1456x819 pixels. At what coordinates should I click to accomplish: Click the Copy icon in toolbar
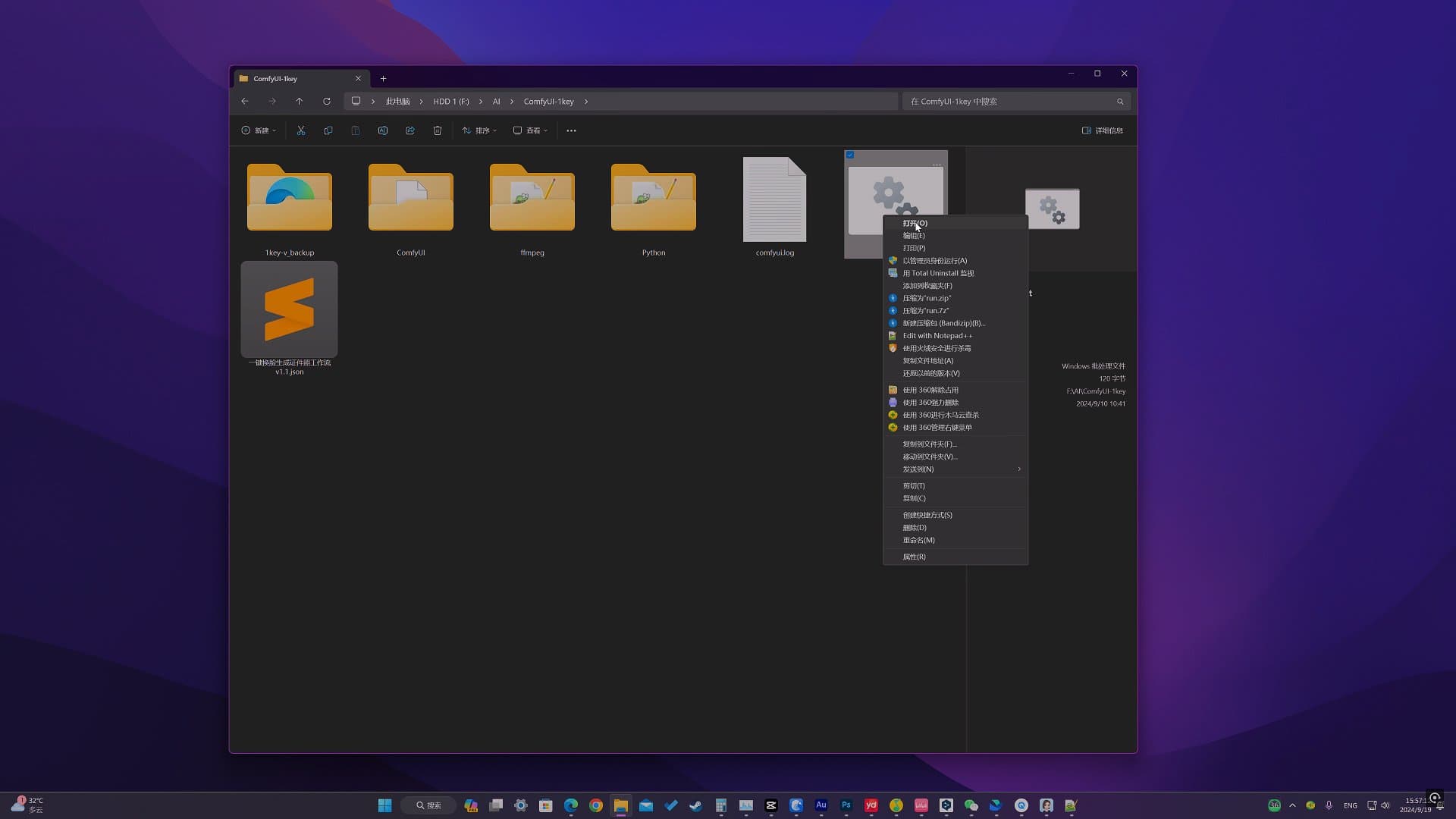pos(328,130)
